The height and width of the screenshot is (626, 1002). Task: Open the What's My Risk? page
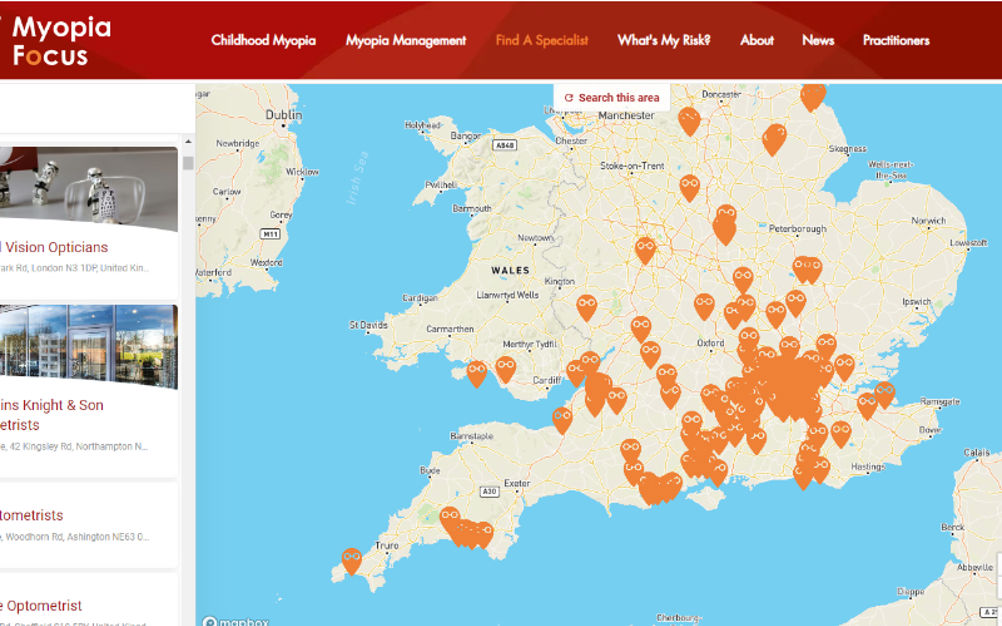pyautogui.click(x=664, y=40)
